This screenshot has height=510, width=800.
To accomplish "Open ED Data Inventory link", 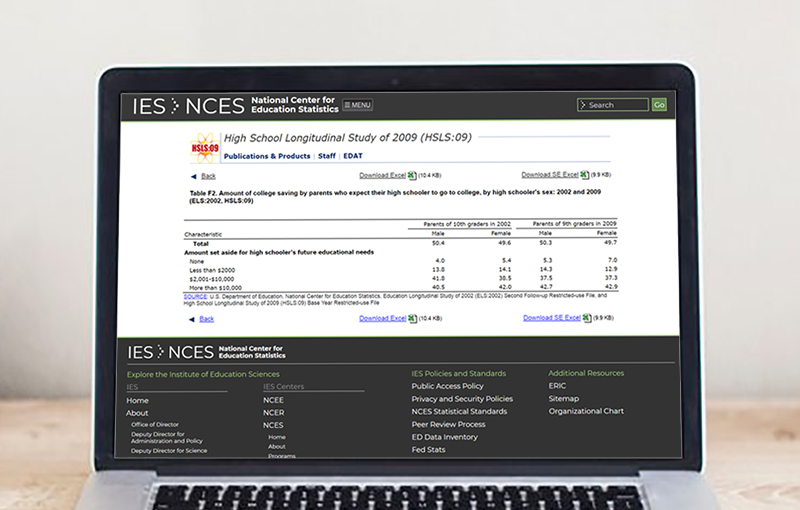I will [x=445, y=437].
